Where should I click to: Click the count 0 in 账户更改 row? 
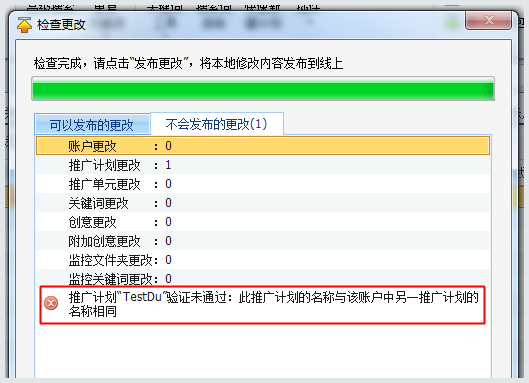[x=168, y=146]
